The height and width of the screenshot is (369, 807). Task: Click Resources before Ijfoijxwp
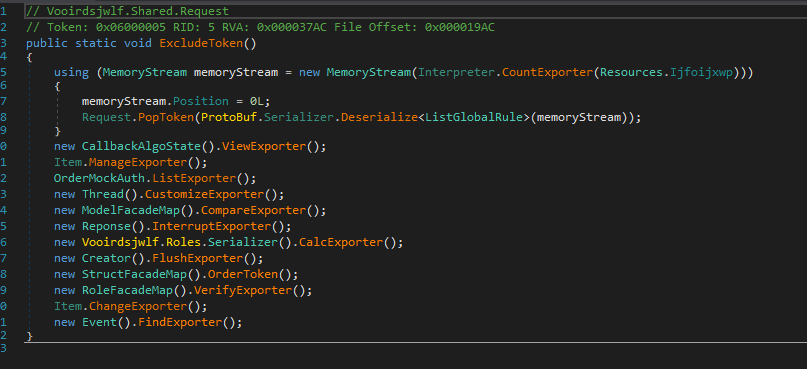[631, 72]
